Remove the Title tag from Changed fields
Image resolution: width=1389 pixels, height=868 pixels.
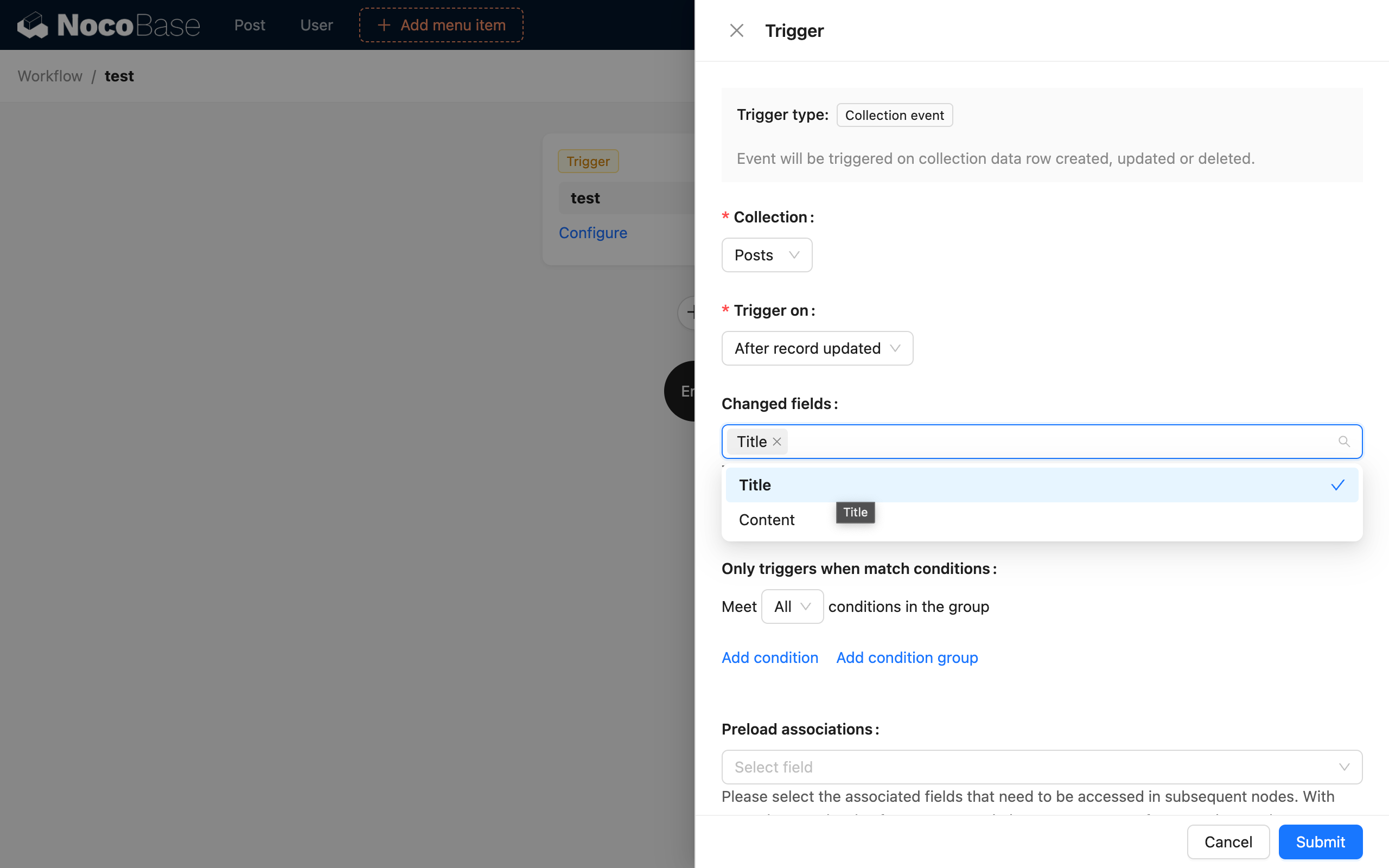coord(776,442)
